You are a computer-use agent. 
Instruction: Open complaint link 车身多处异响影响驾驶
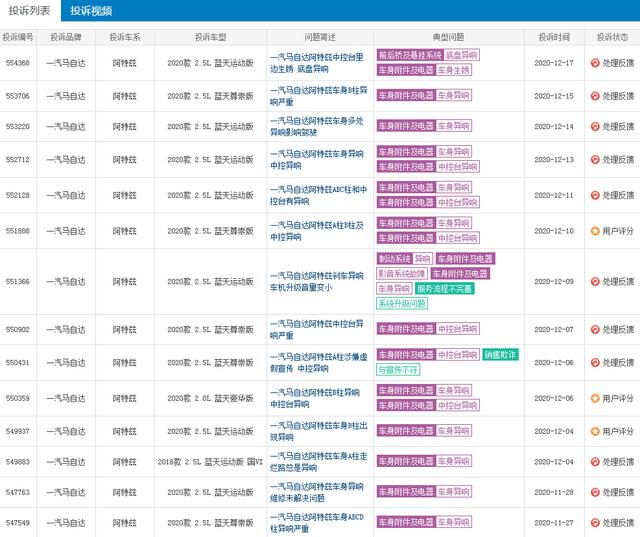(x=317, y=126)
